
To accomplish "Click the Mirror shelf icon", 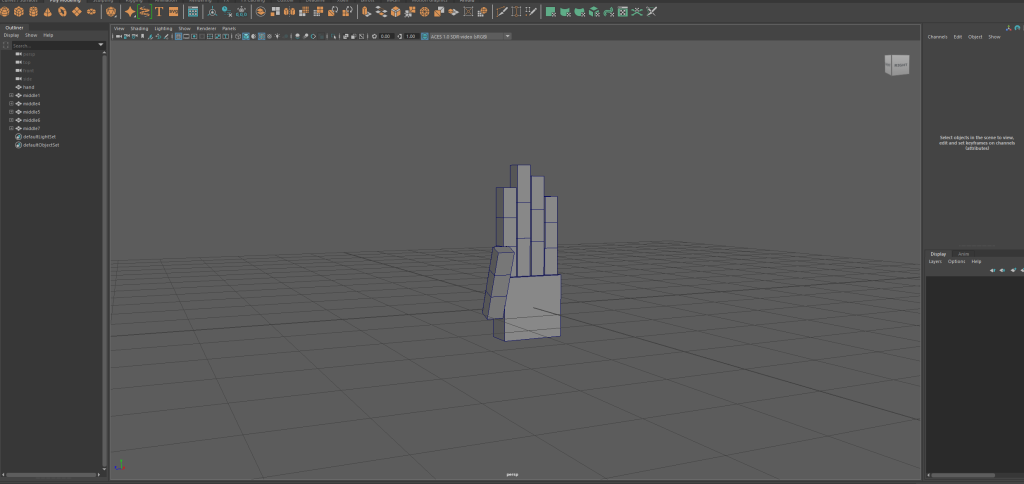I will 289,12.
